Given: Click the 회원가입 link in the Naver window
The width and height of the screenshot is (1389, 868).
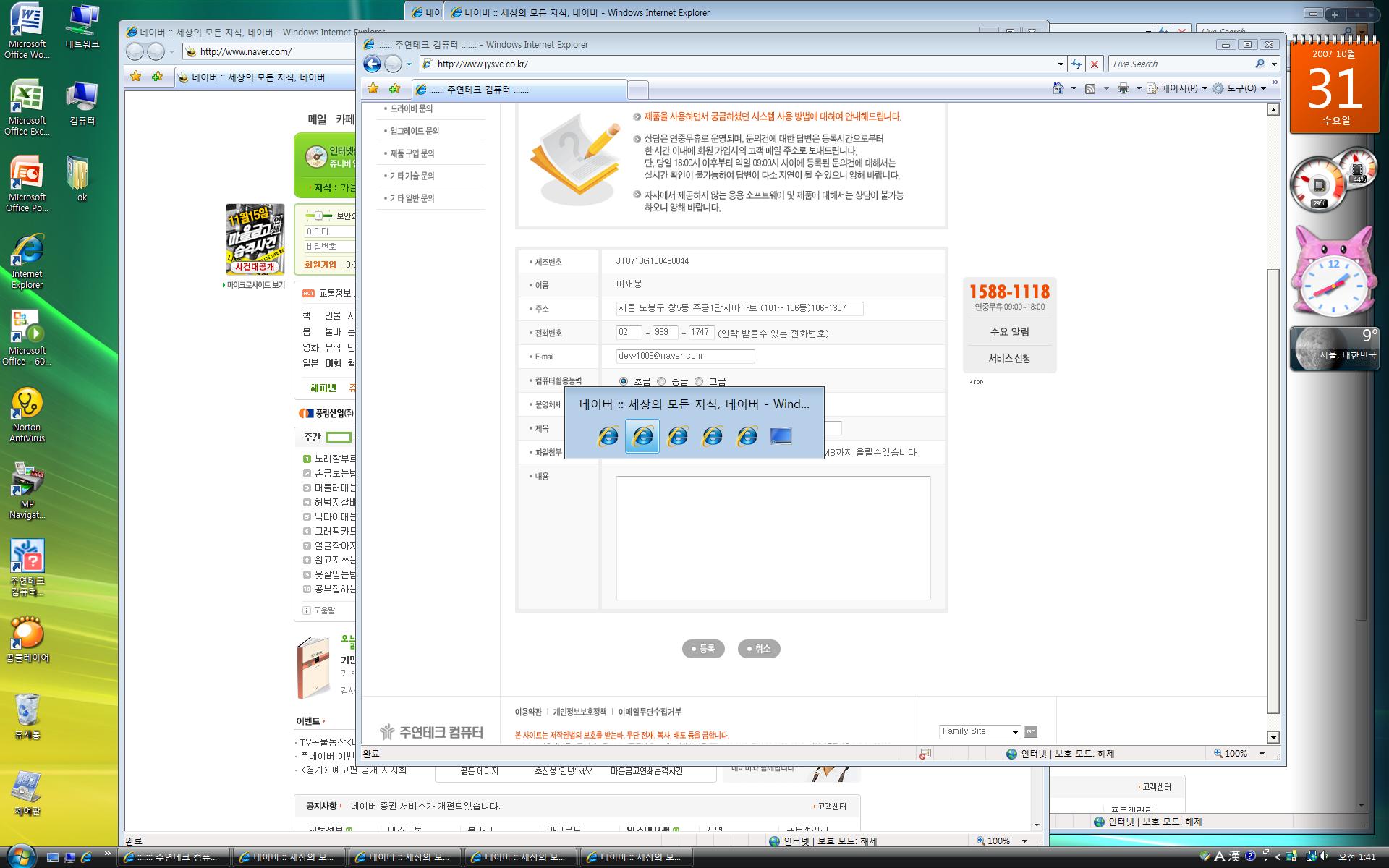Looking at the screenshot, I should (x=320, y=265).
